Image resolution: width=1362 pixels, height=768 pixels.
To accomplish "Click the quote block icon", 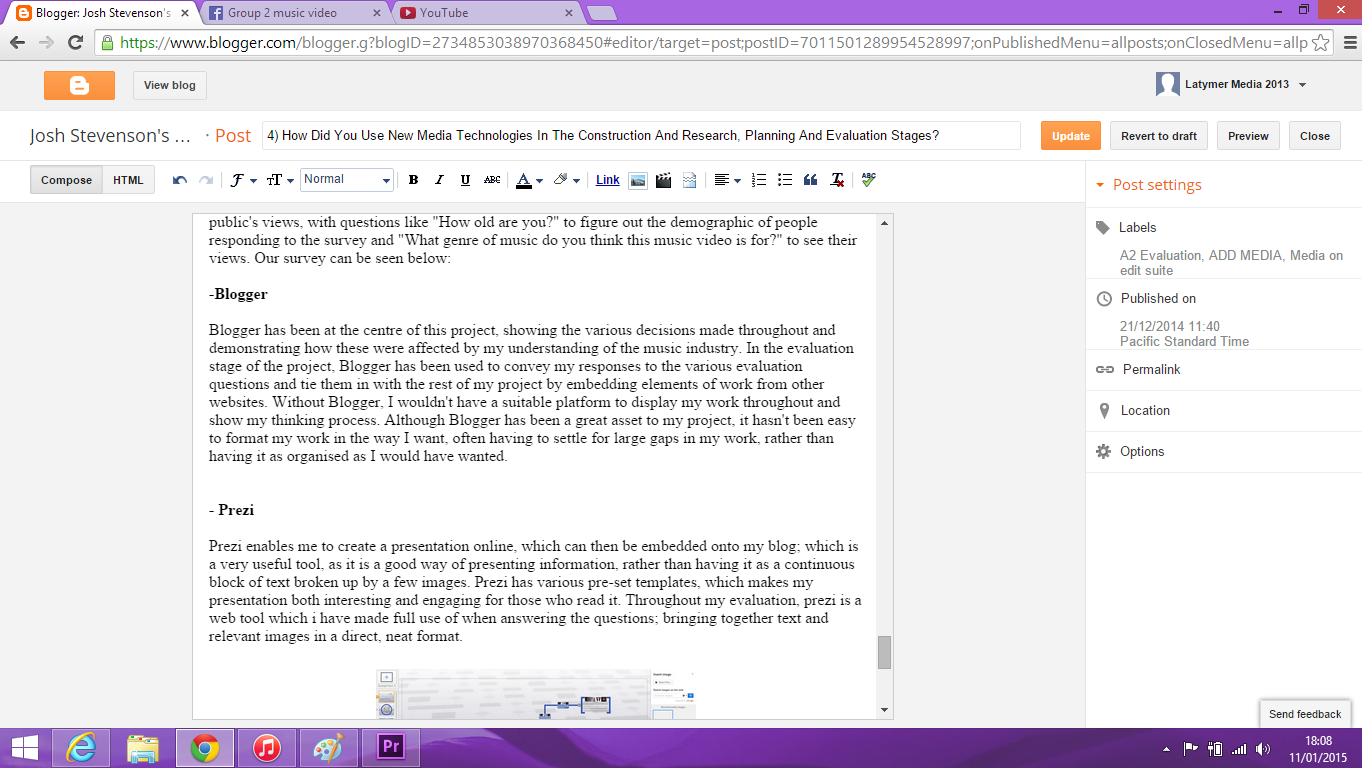I will (811, 180).
